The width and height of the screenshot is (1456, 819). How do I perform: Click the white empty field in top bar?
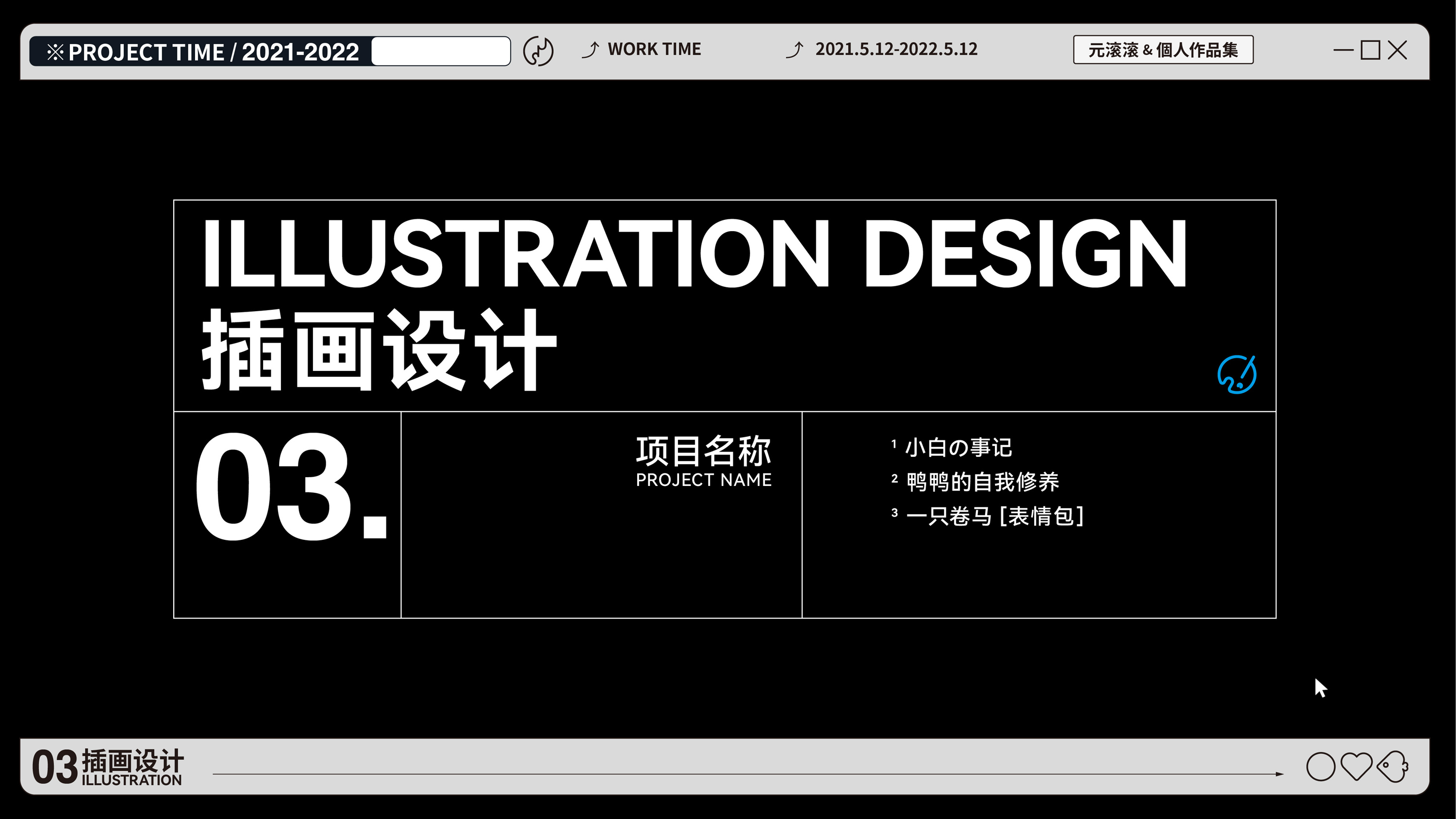pyautogui.click(x=441, y=51)
